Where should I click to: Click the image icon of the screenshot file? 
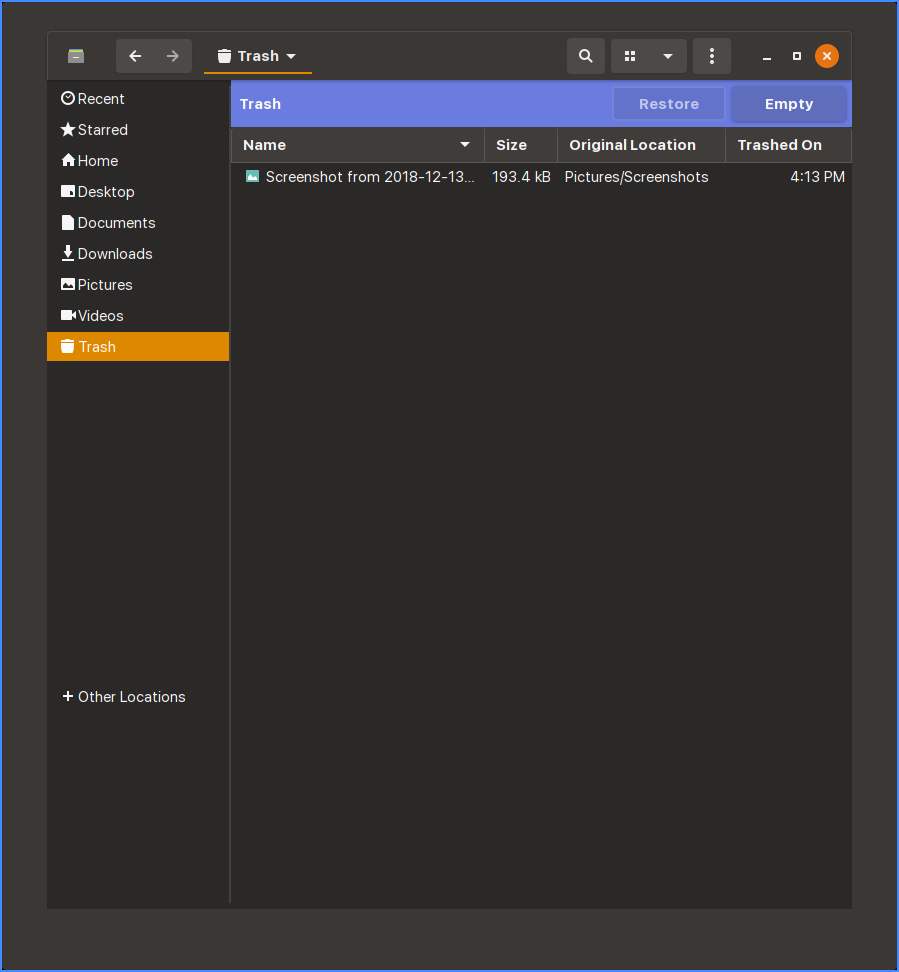[x=252, y=176]
